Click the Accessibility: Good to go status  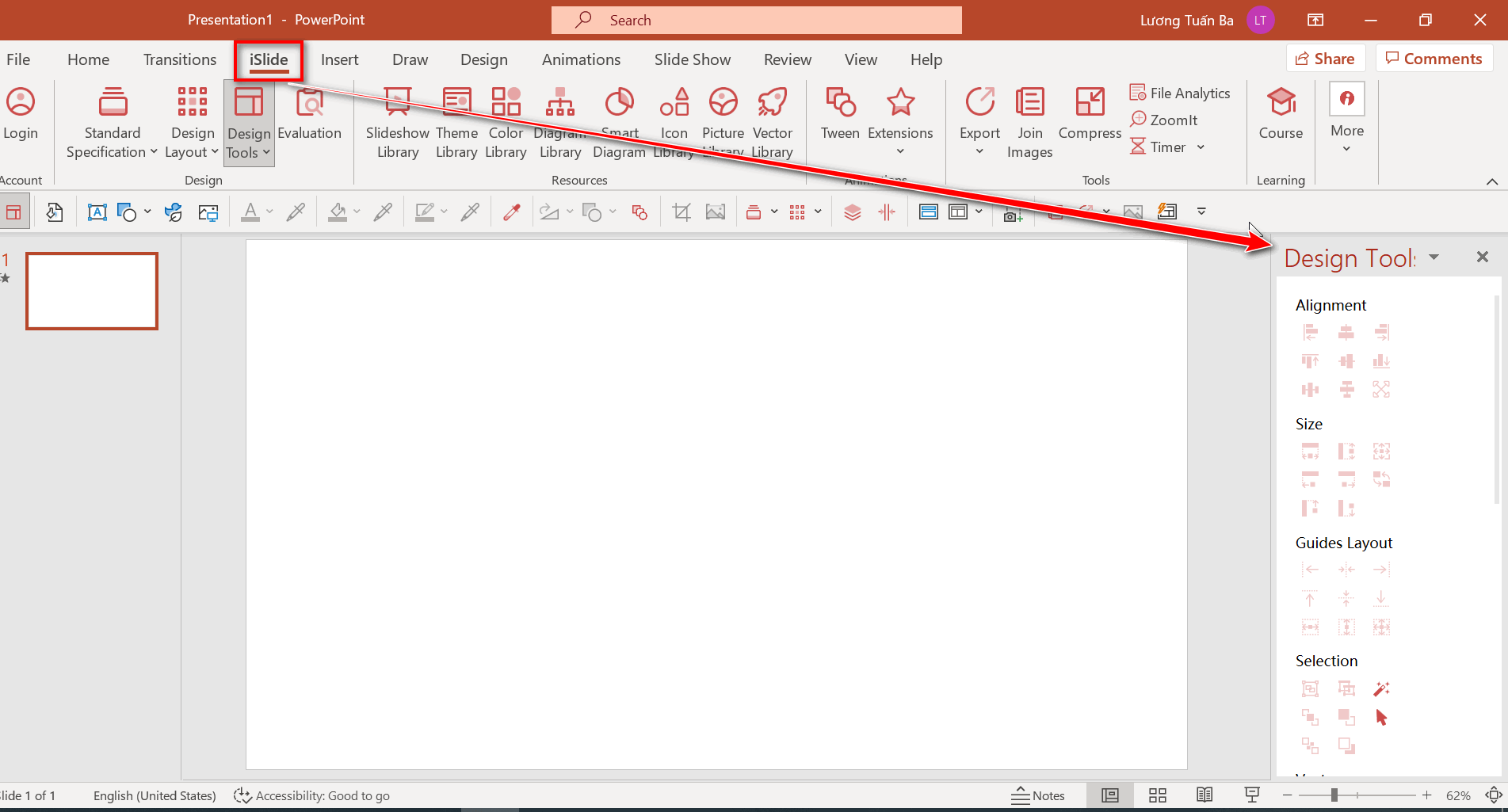tap(312, 795)
